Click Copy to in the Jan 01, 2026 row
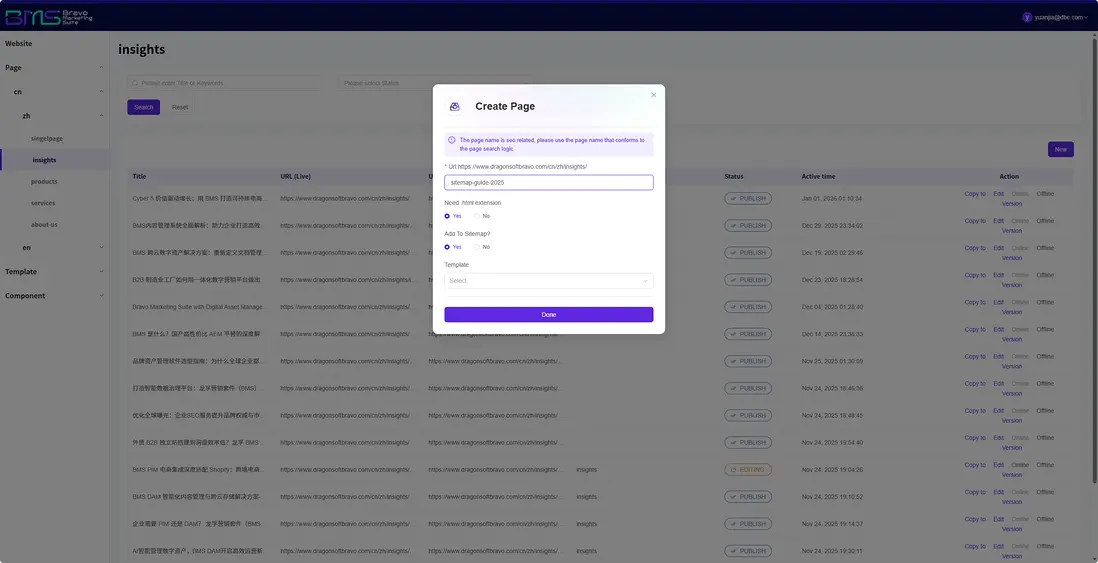The height and width of the screenshot is (563, 1098). click(975, 194)
